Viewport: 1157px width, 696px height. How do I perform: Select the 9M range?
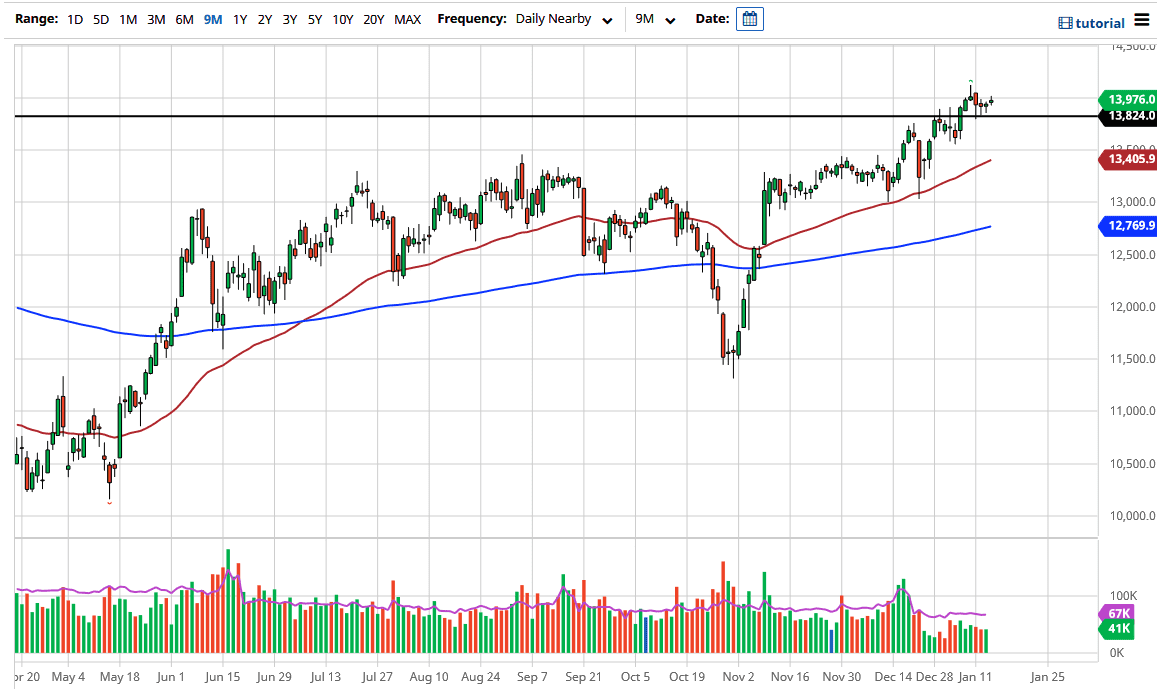tap(213, 20)
